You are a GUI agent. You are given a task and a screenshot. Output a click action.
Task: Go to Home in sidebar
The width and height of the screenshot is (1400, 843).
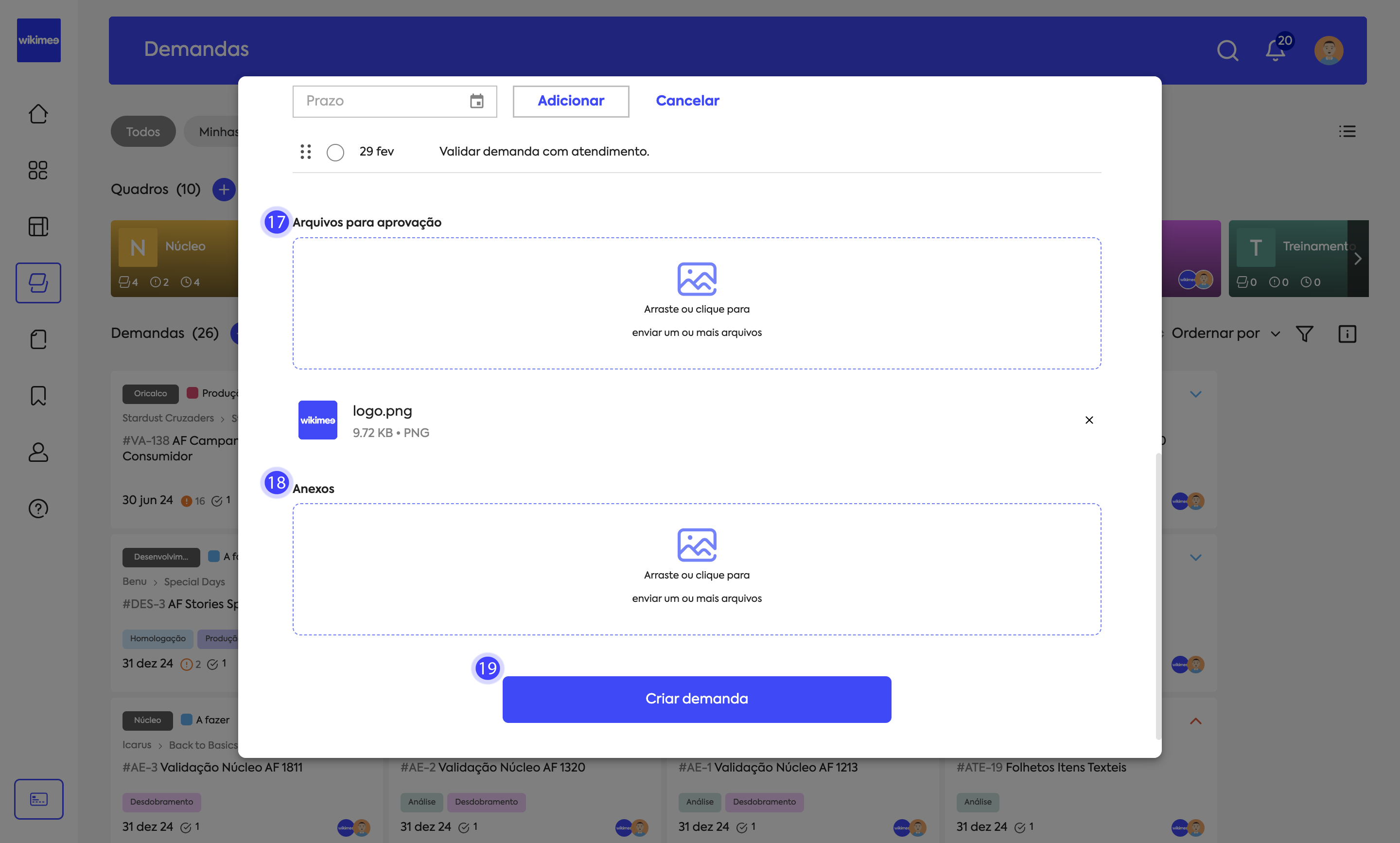coord(38,114)
